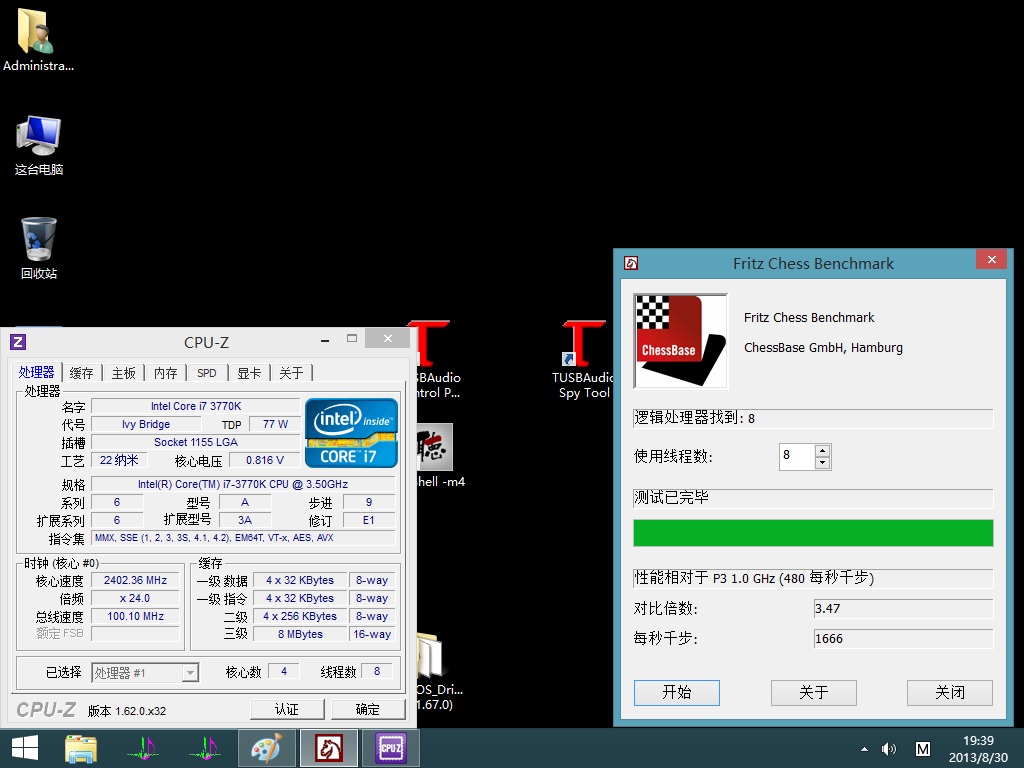Click the 认证 button in CPU-Z

point(287,709)
